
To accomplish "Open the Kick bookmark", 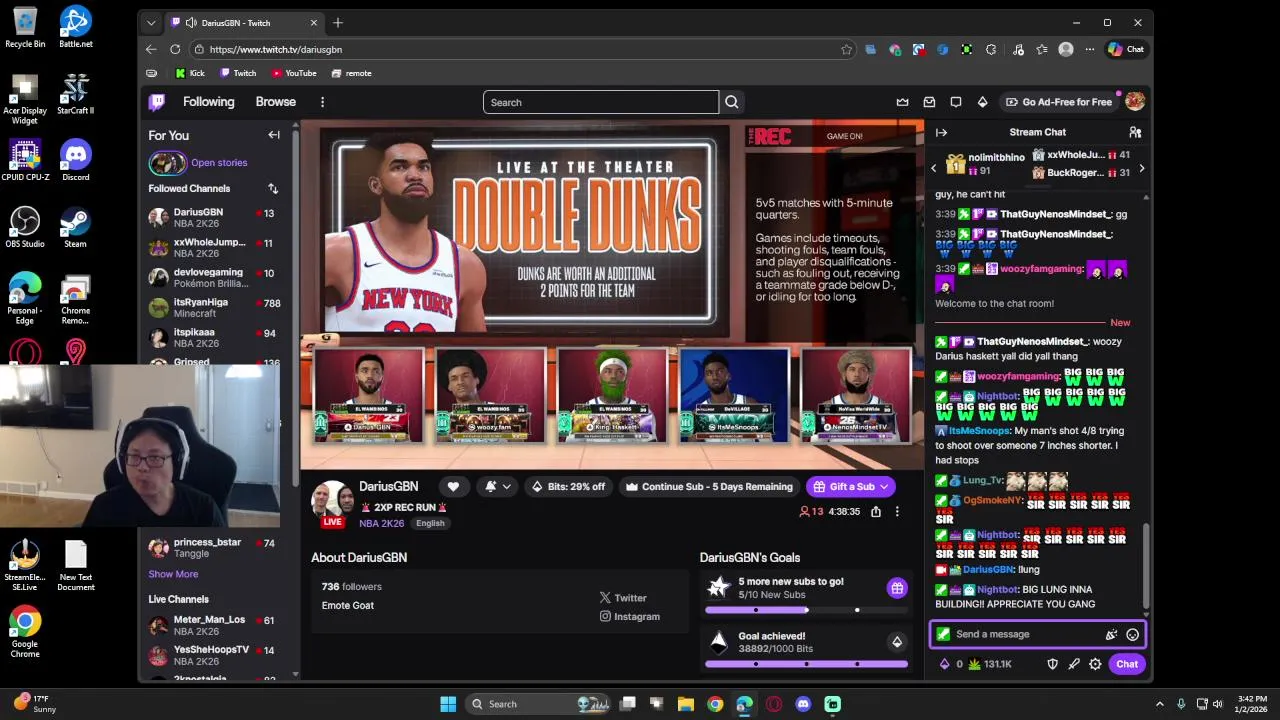I will (190, 73).
